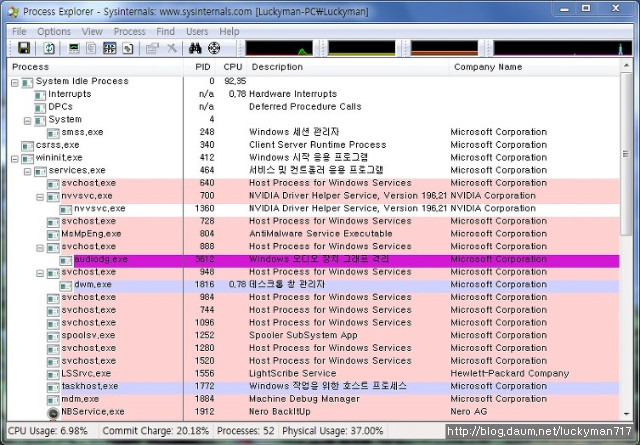The image size is (640, 445).
Task: Click the Interrupts process icon
Action: tap(40, 95)
